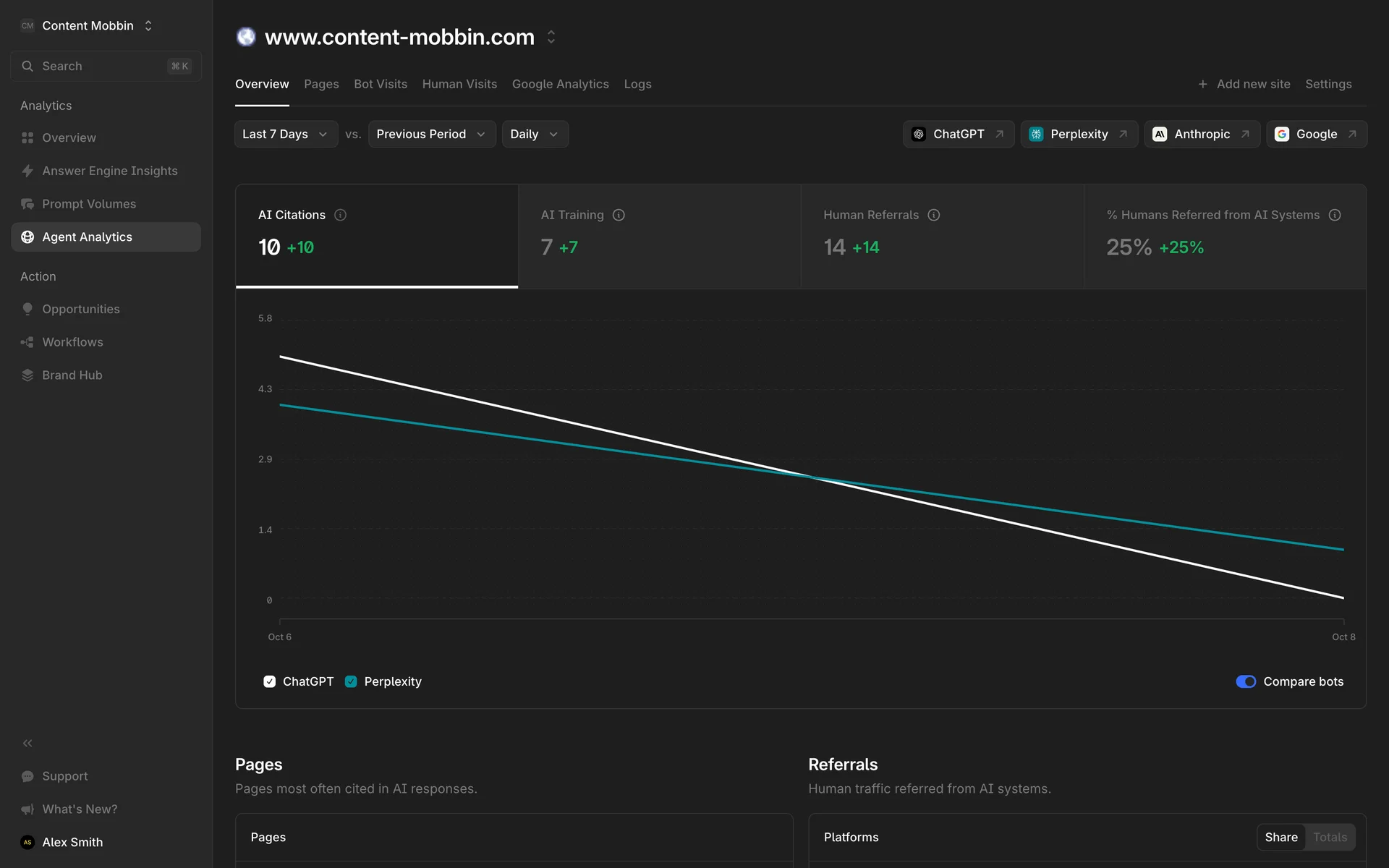Collapse sidebar with the double chevron icon
The image size is (1389, 868).
click(27, 743)
